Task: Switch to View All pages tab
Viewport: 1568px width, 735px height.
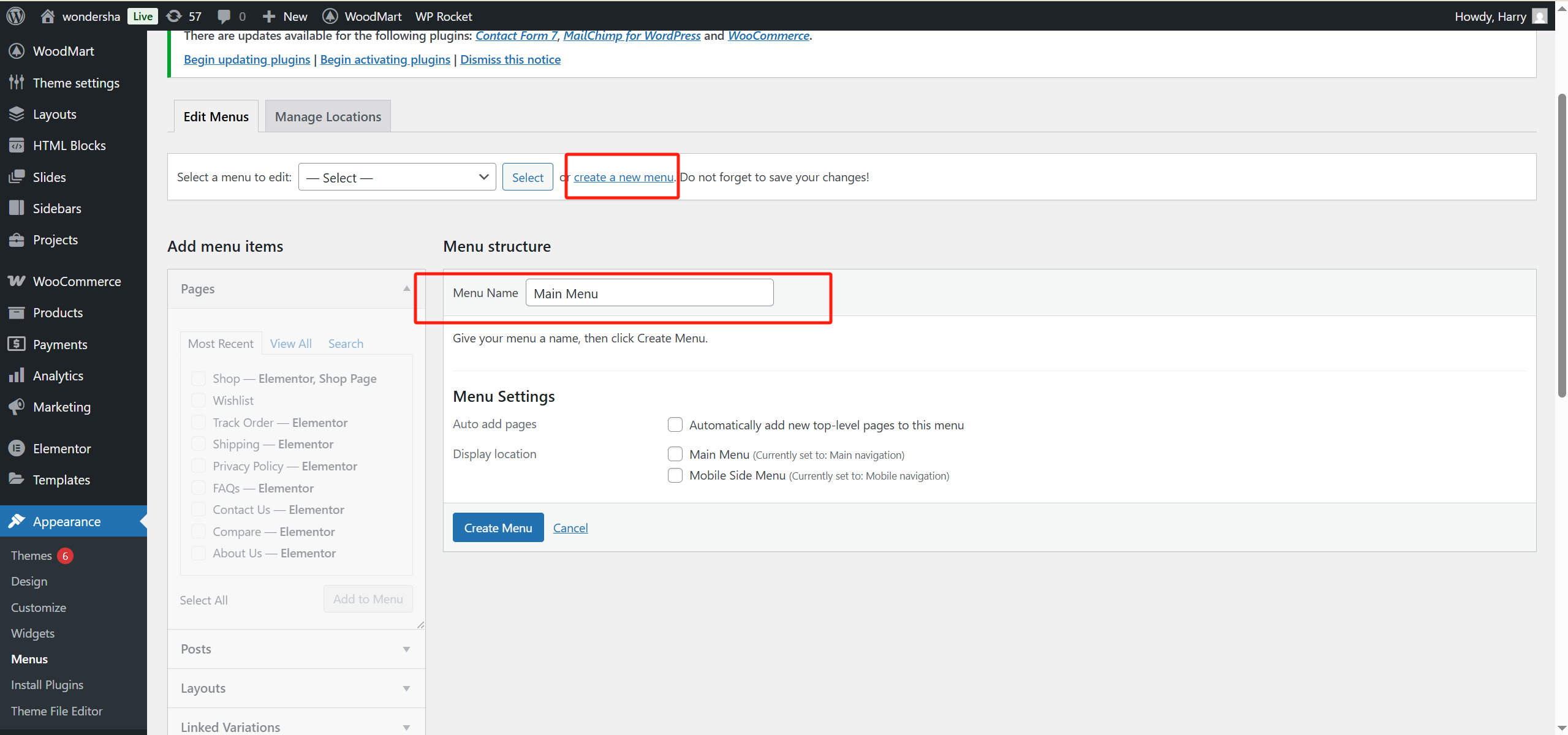Action: tap(290, 344)
